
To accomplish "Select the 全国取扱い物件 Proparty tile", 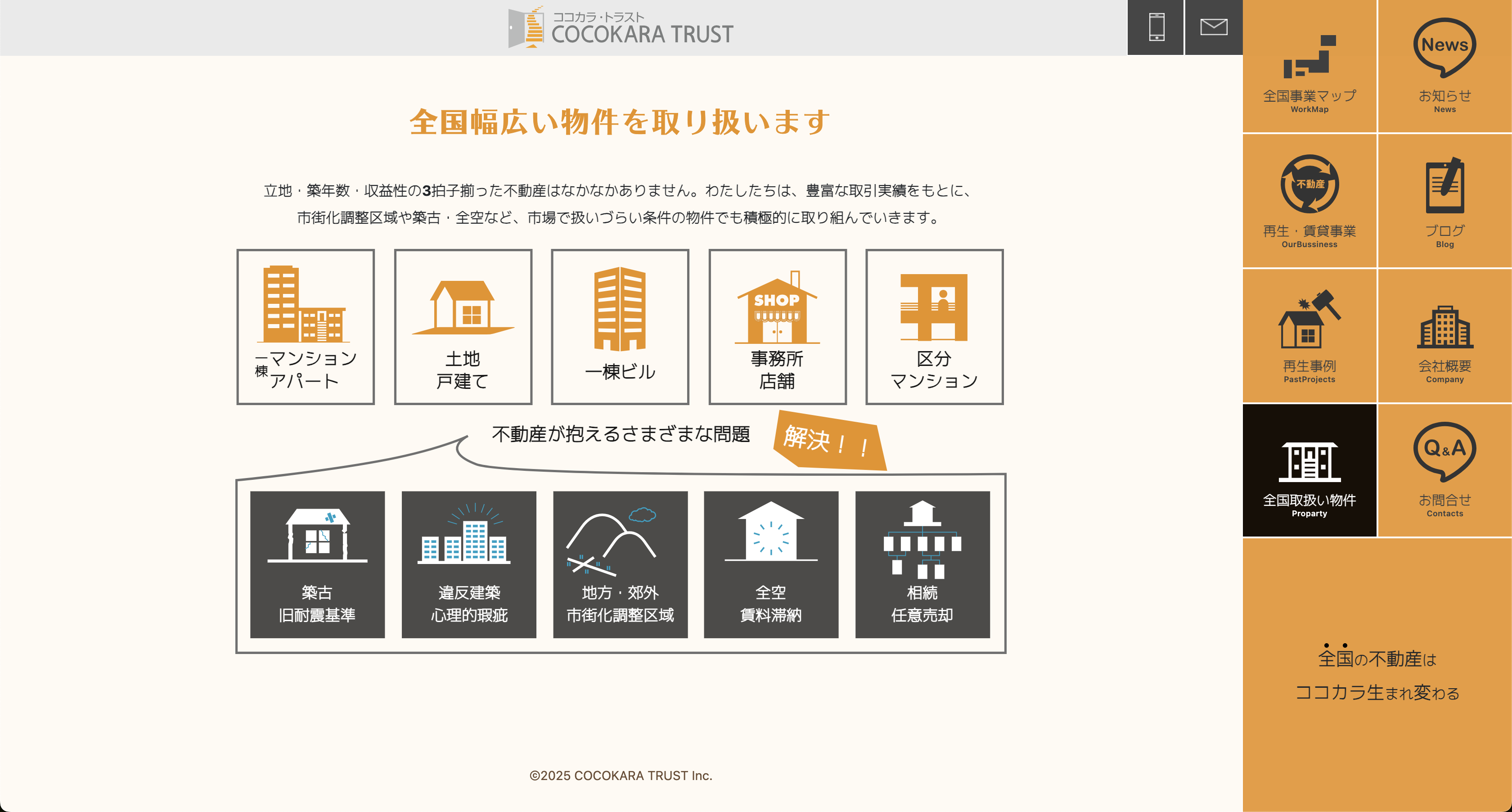I will (x=1309, y=470).
